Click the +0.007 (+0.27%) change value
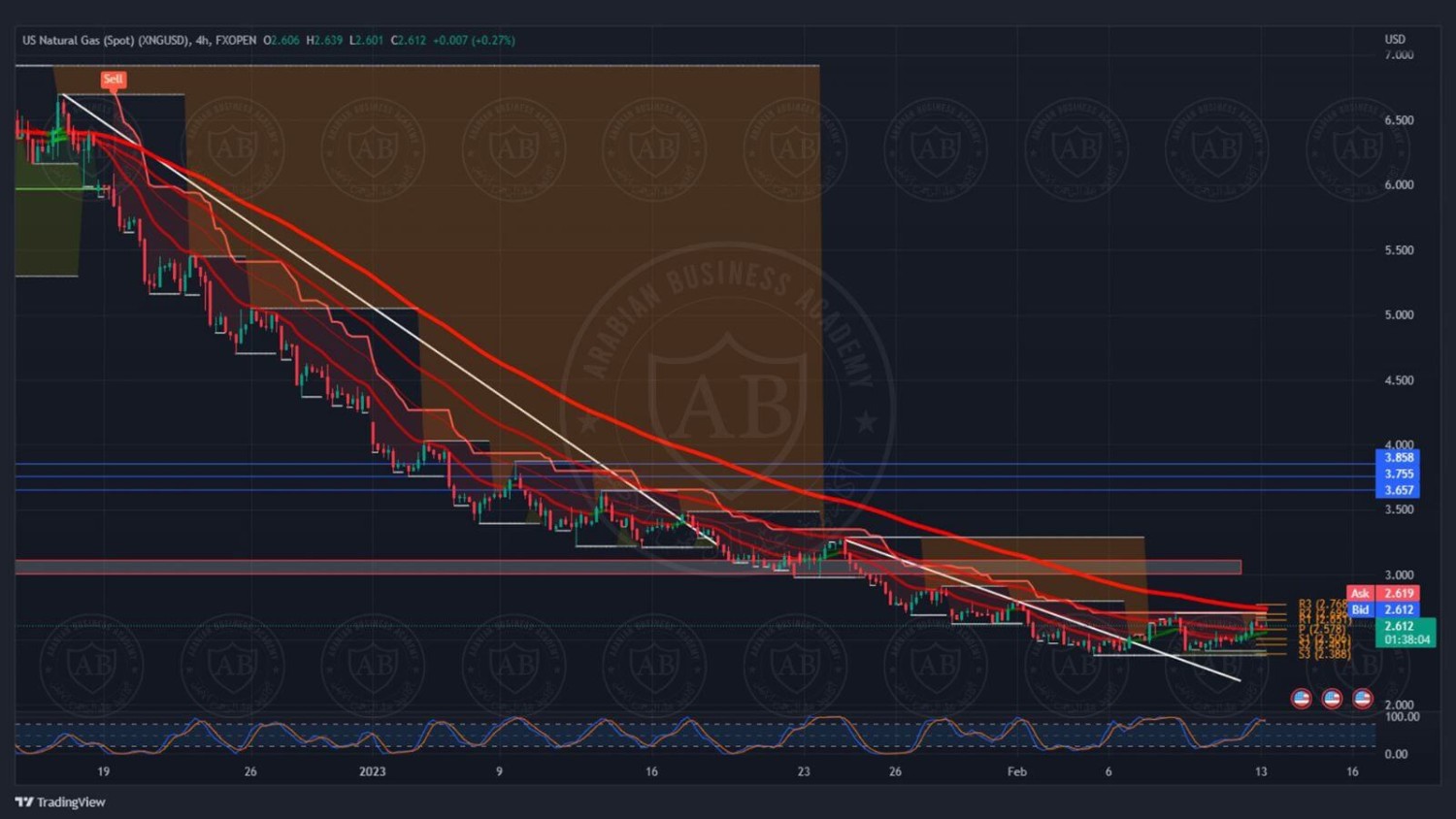Screen dimensions: 1456x819 pyautogui.click(x=474, y=41)
